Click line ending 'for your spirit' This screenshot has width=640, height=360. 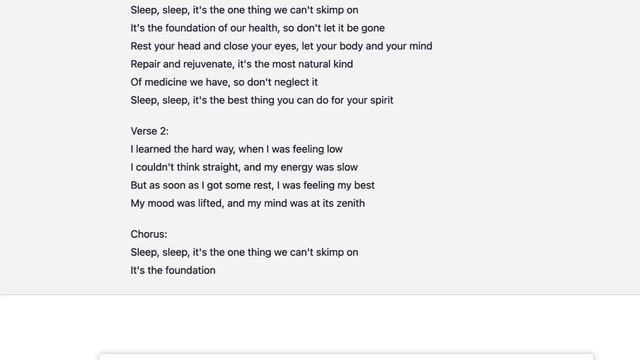[262, 100]
